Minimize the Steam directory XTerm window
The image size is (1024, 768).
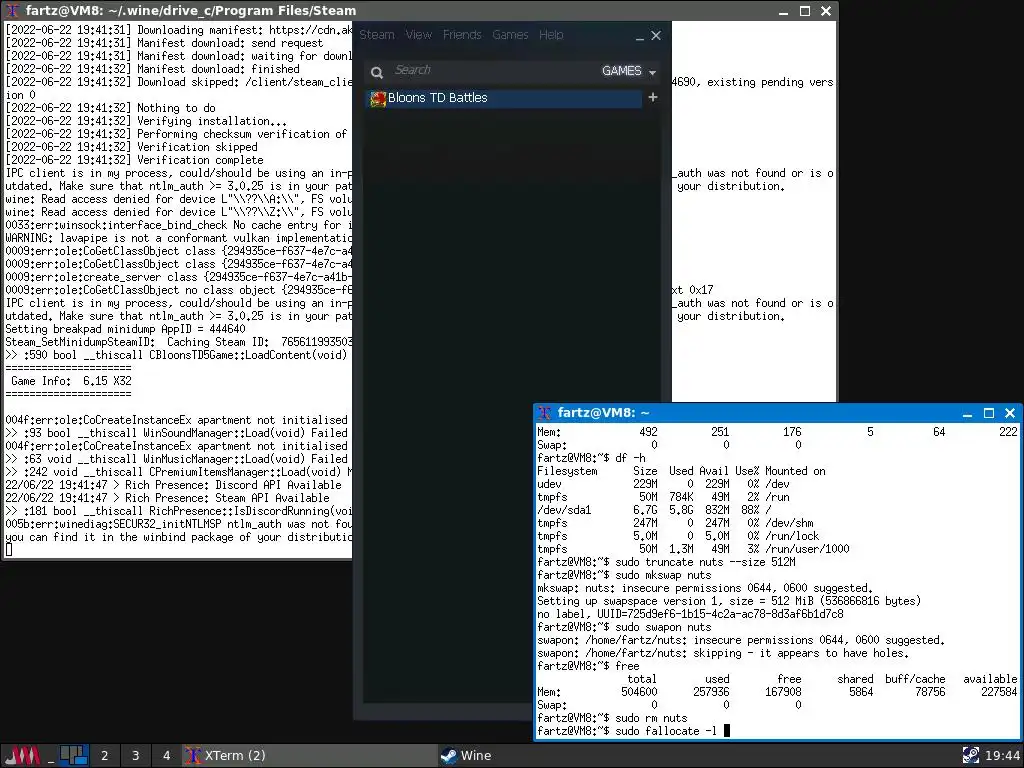(x=784, y=10)
